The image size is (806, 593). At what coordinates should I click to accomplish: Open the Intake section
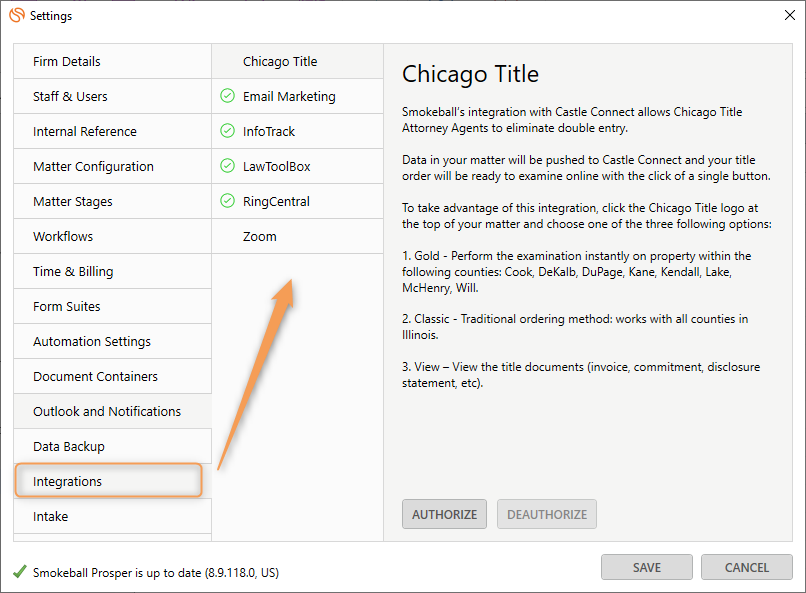tap(113, 515)
